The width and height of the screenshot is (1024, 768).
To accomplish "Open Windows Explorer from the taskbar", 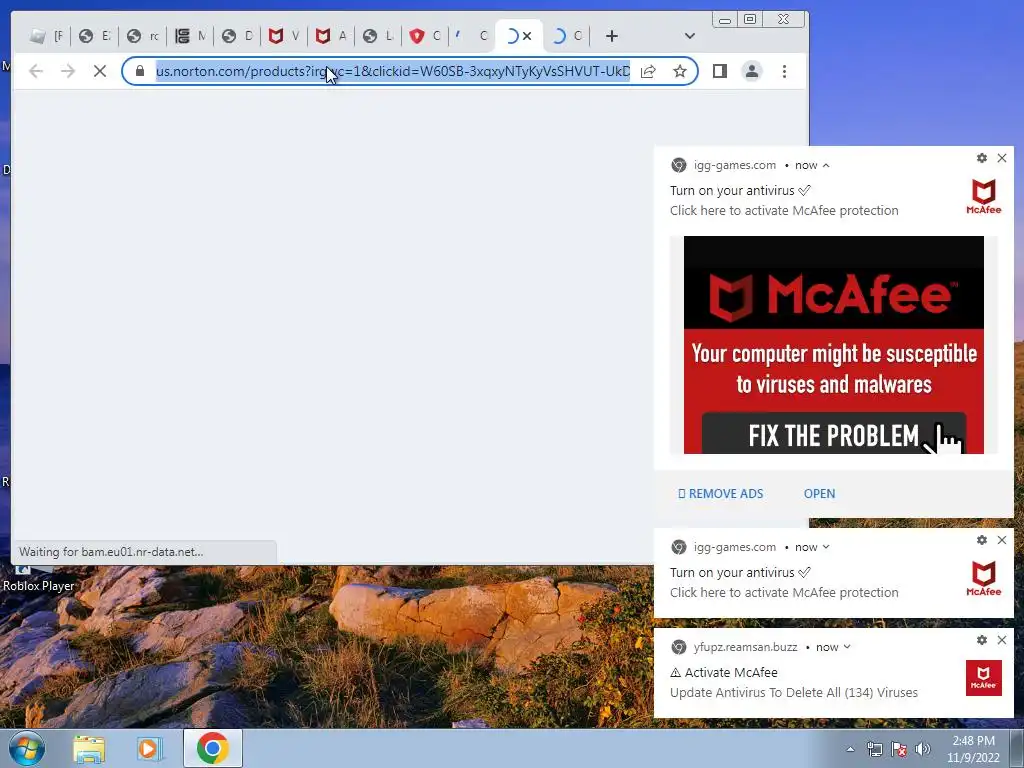I will [89, 749].
